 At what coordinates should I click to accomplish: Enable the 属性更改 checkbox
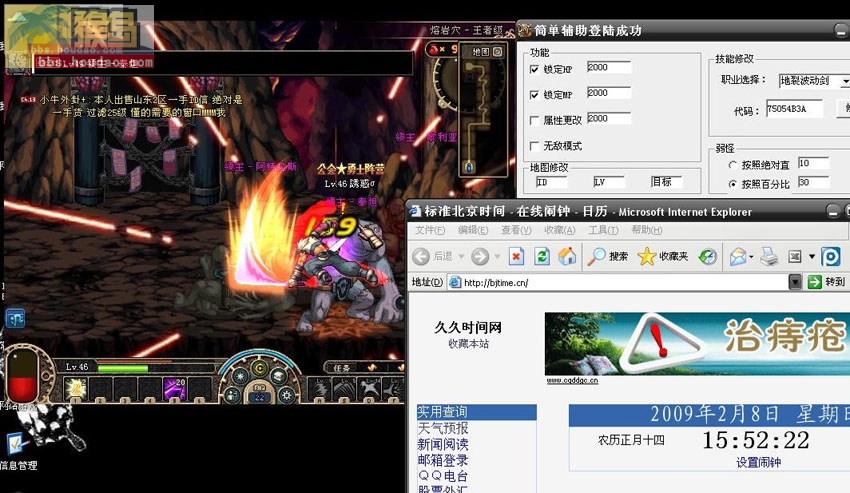tap(535, 120)
